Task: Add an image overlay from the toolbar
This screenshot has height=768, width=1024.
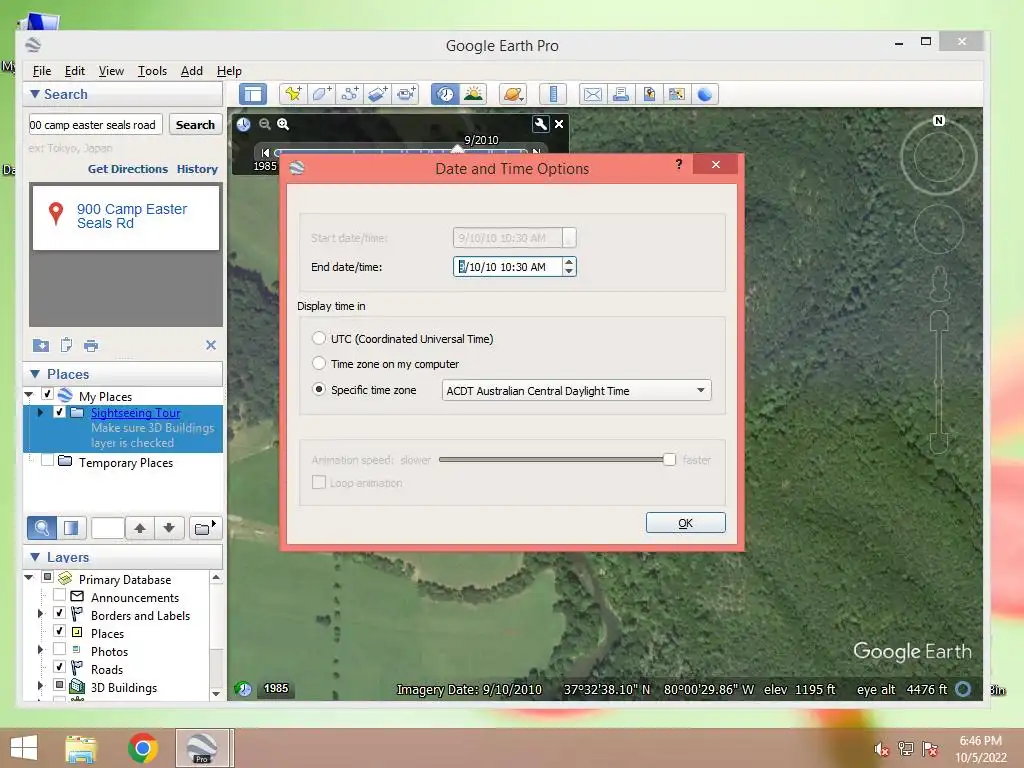Action: [x=377, y=94]
